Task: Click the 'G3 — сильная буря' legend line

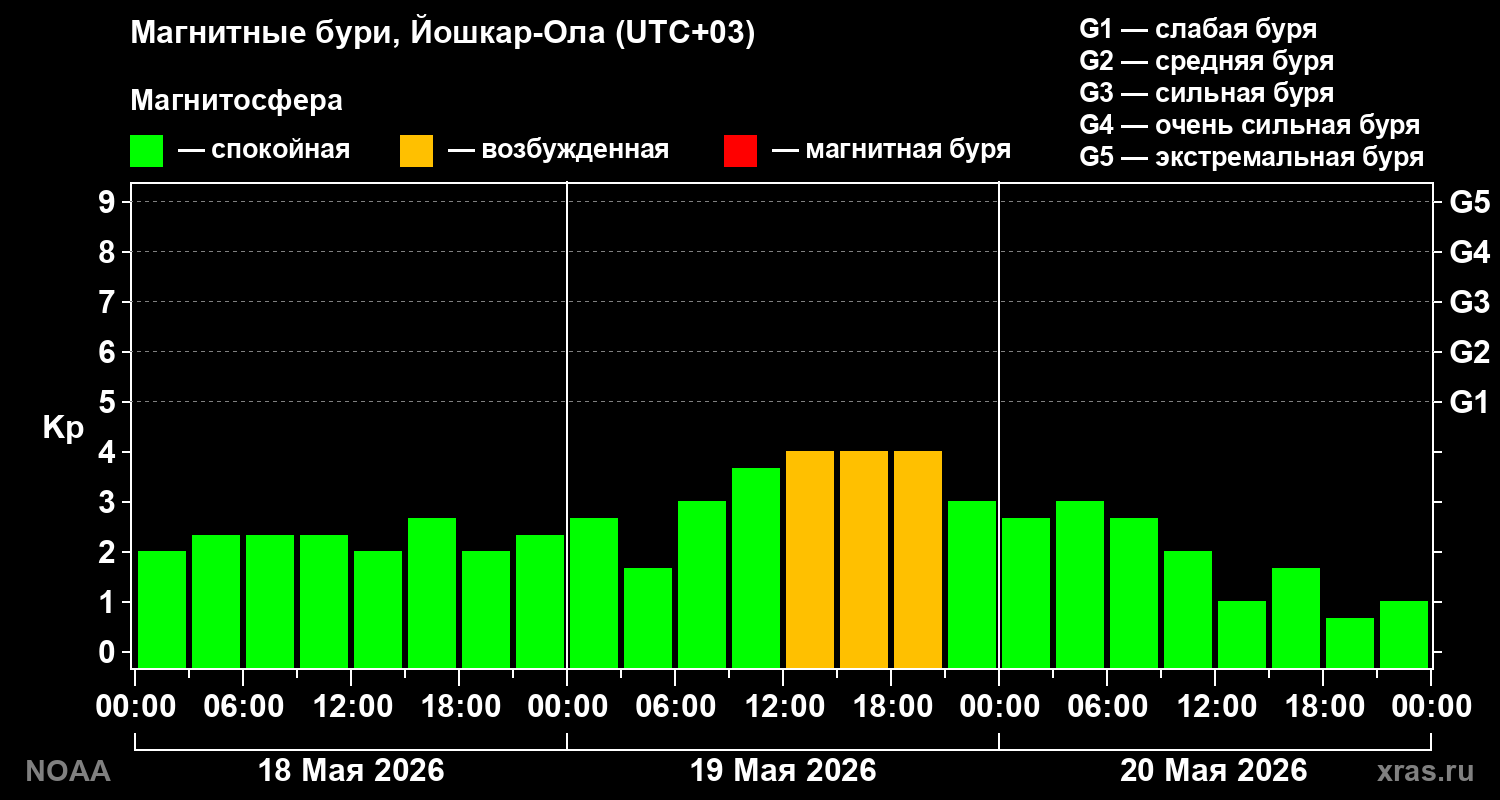Action: click(x=1207, y=93)
